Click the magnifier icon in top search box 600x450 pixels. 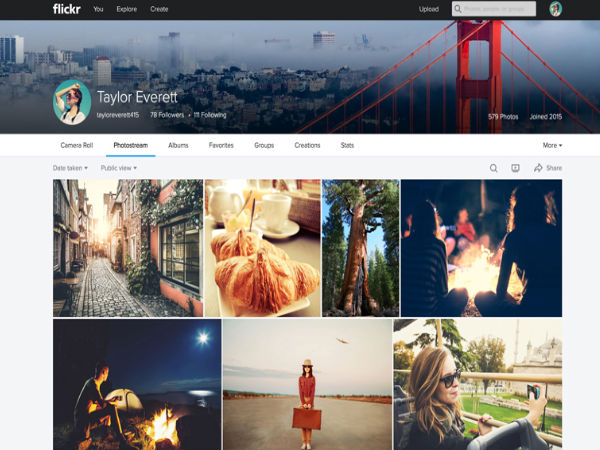[x=458, y=9]
